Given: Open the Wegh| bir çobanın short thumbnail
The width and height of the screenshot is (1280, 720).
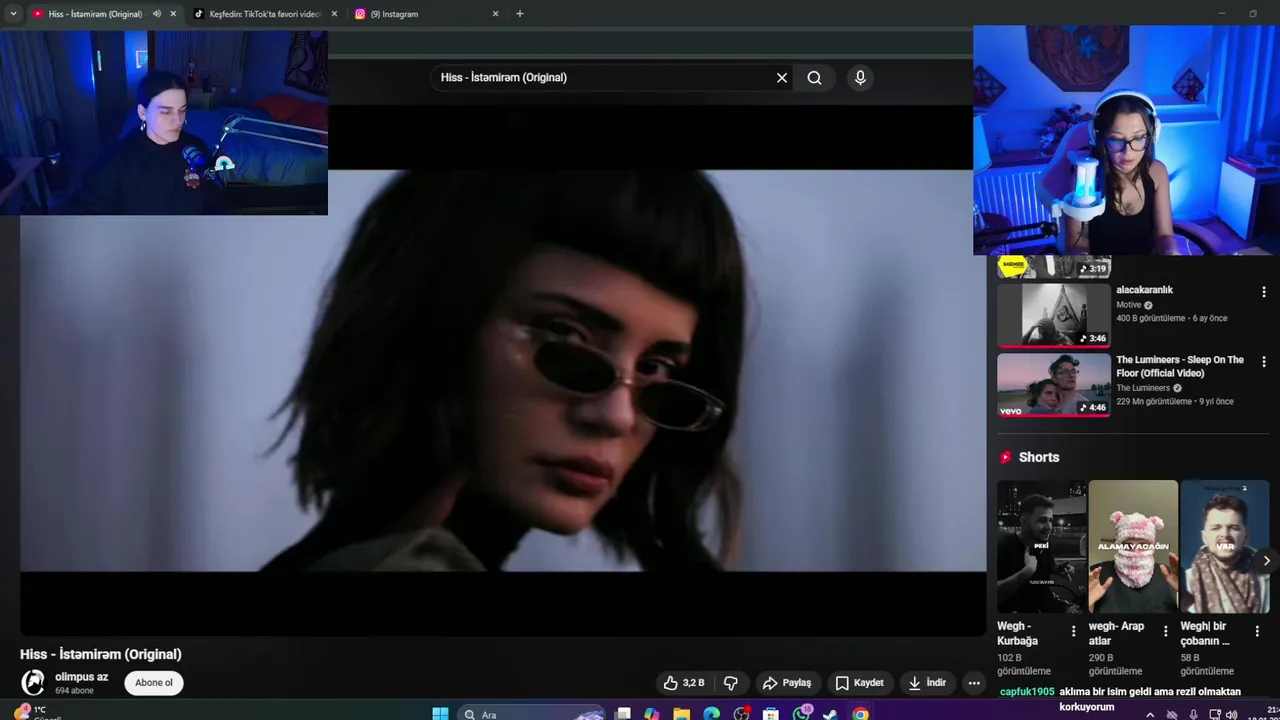Looking at the screenshot, I should [x=1225, y=546].
